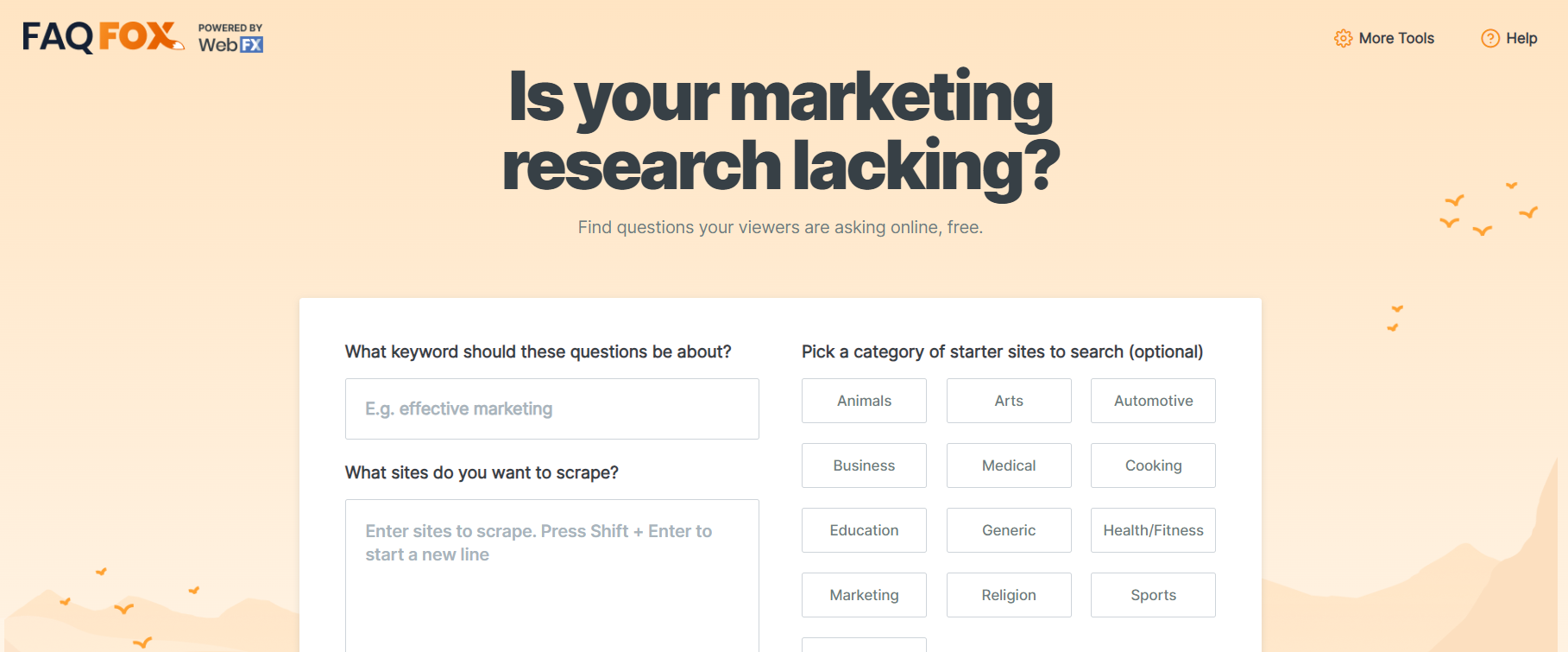Open the Help link
The image size is (1568, 652).
1521,38
